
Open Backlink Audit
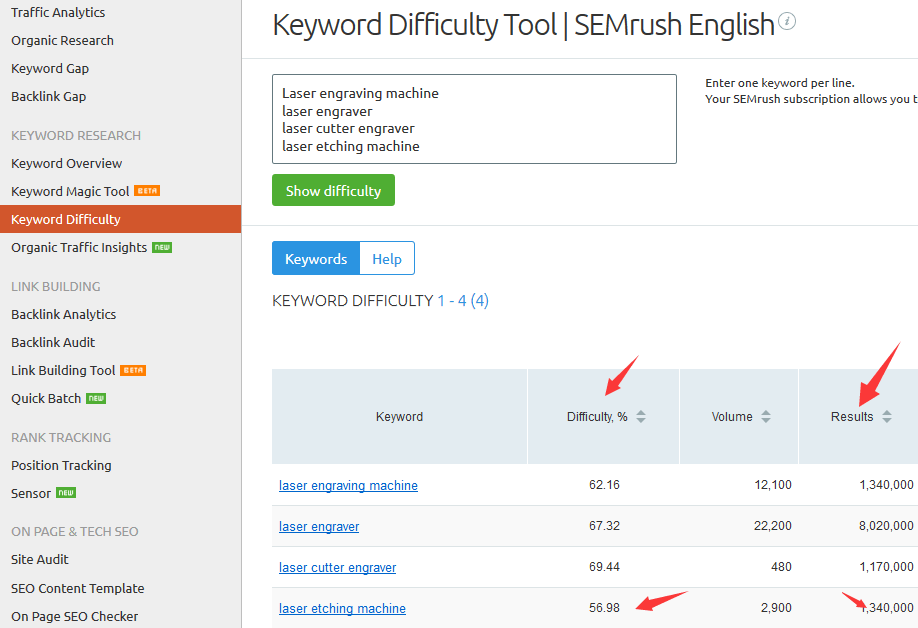53,342
